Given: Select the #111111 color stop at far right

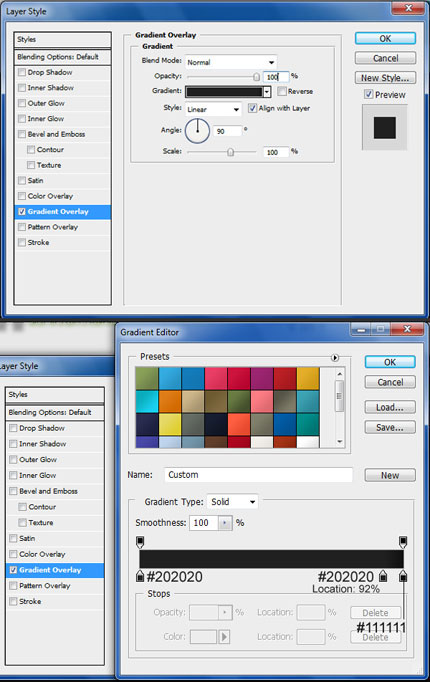Looking at the screenshot, I should point(403,576).
